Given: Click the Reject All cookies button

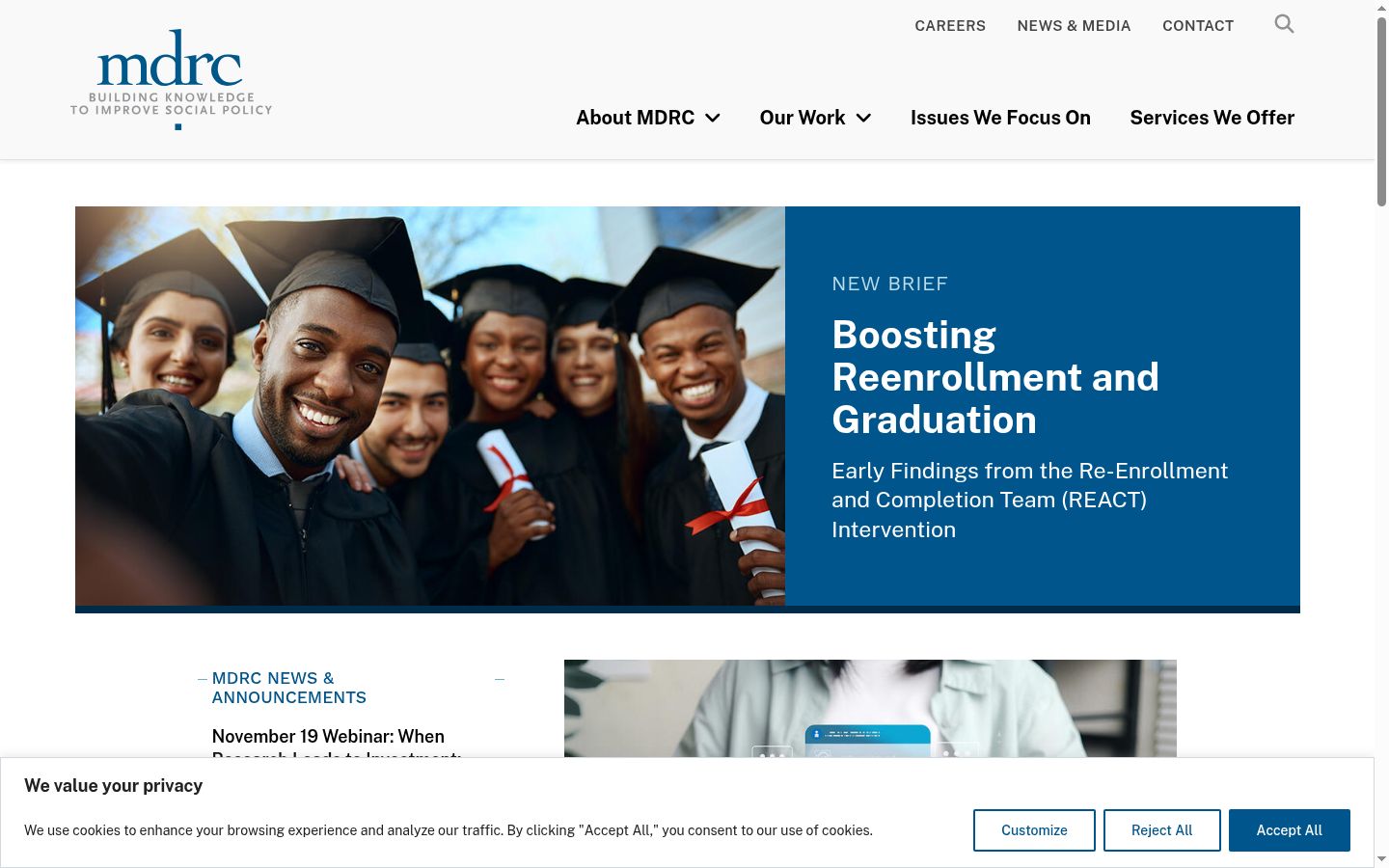Looking at the screenshot, I should click(1161, 830).
